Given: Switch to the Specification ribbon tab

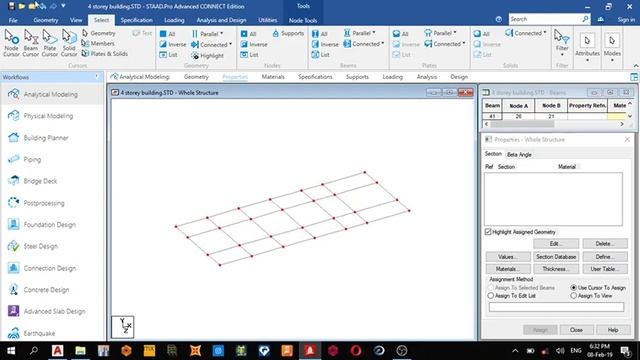Looking at the screenshot, I should tap(136, 20).
